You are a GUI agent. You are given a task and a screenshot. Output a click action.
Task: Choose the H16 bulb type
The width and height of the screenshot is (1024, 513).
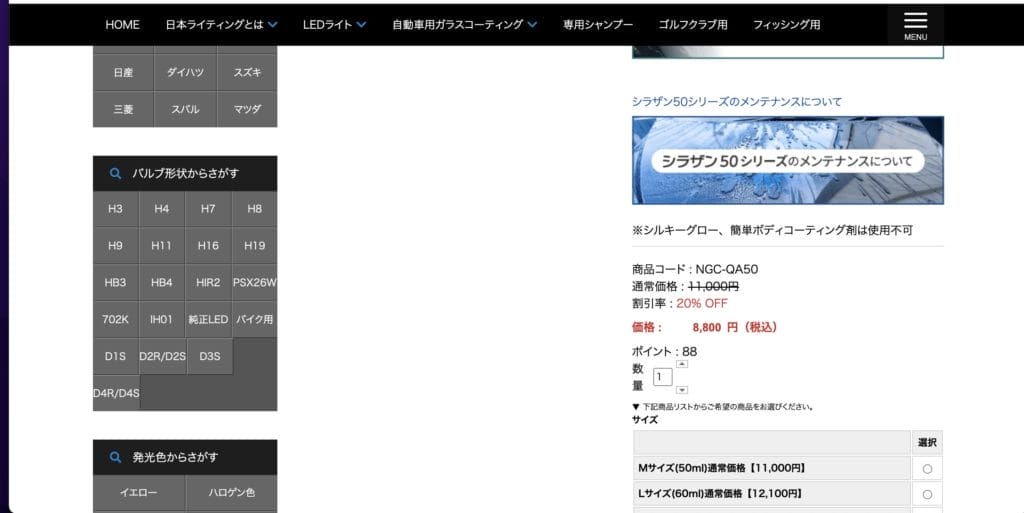tap(208, 245)
